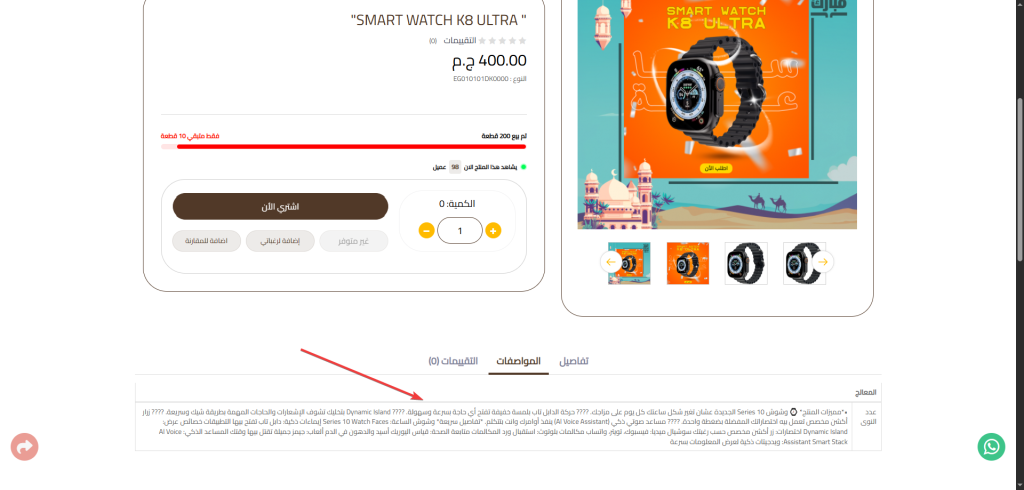Open the التقييمات (0) tab
This screenshot has width=1024, height=490.
point(453,361)
